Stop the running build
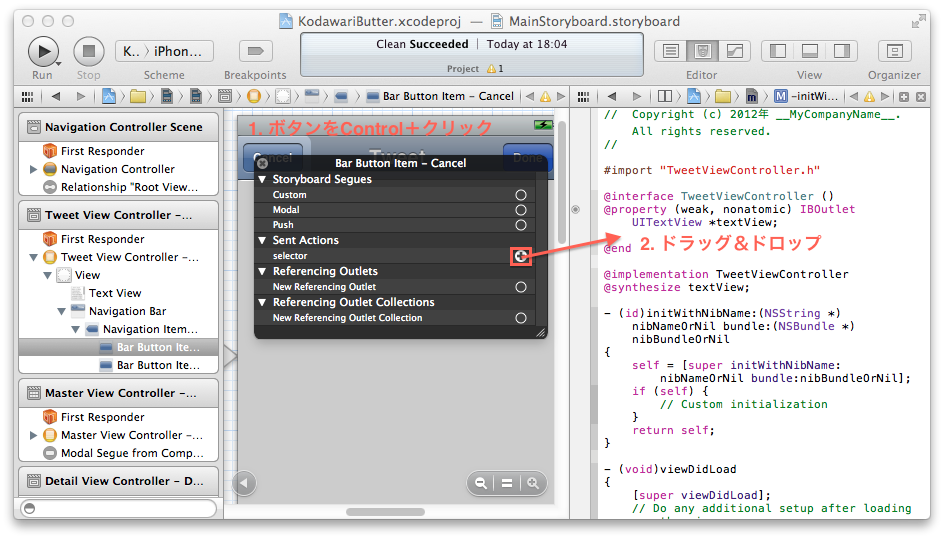The image size is (944, 539). pyautogui.click(x=88, y=51)
